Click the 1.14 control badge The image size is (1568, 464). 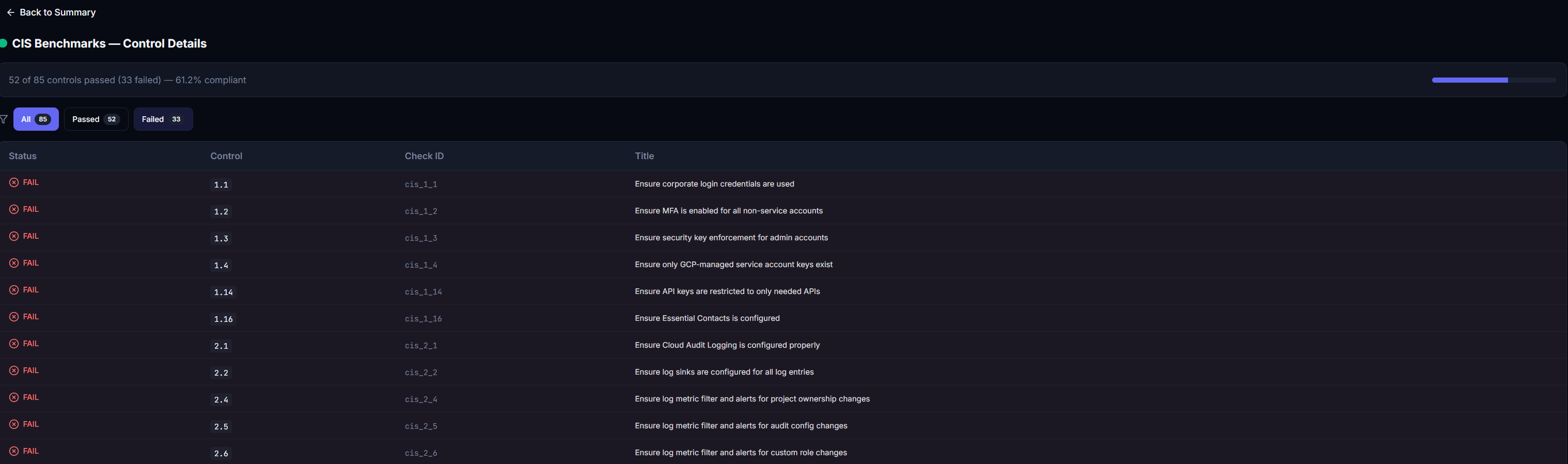pyautogui.click(x=224, y=291)
